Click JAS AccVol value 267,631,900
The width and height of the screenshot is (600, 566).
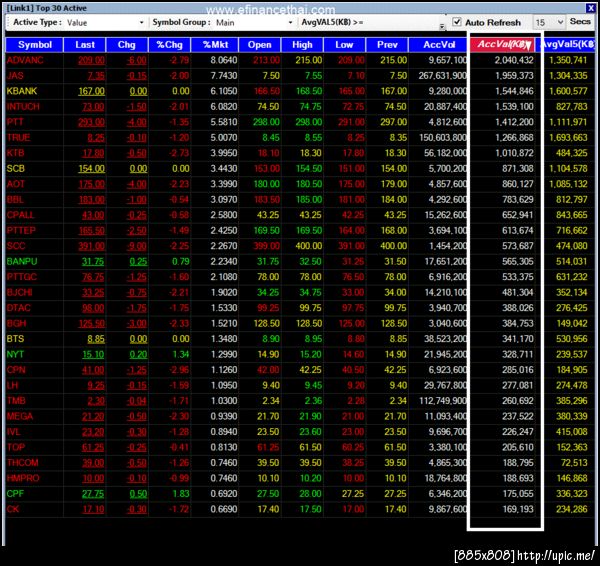pos(442,76)
